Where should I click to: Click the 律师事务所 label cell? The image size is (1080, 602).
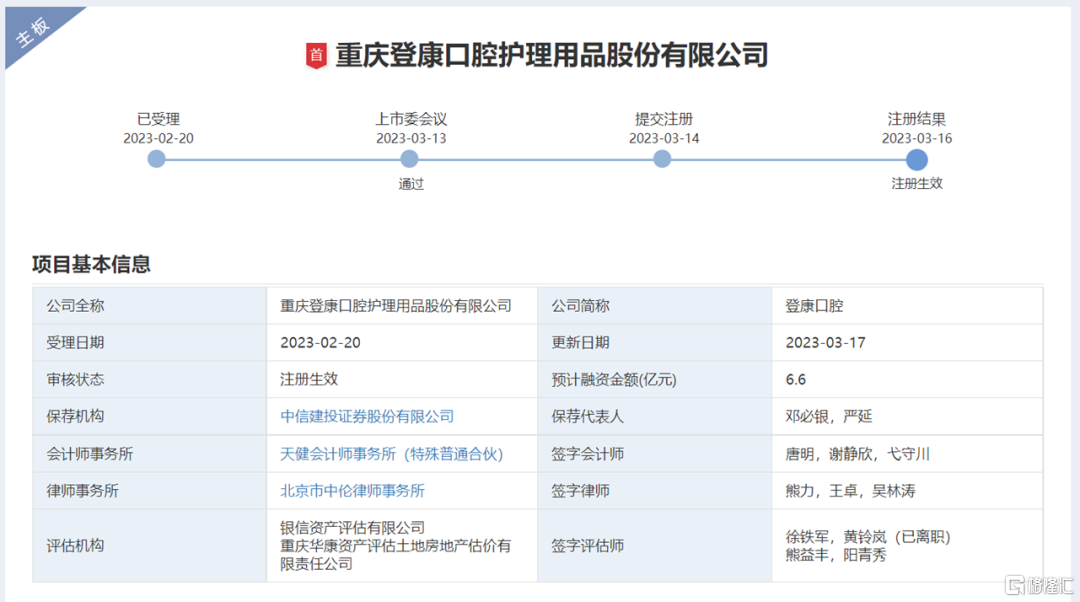click(x=149, y=490)
